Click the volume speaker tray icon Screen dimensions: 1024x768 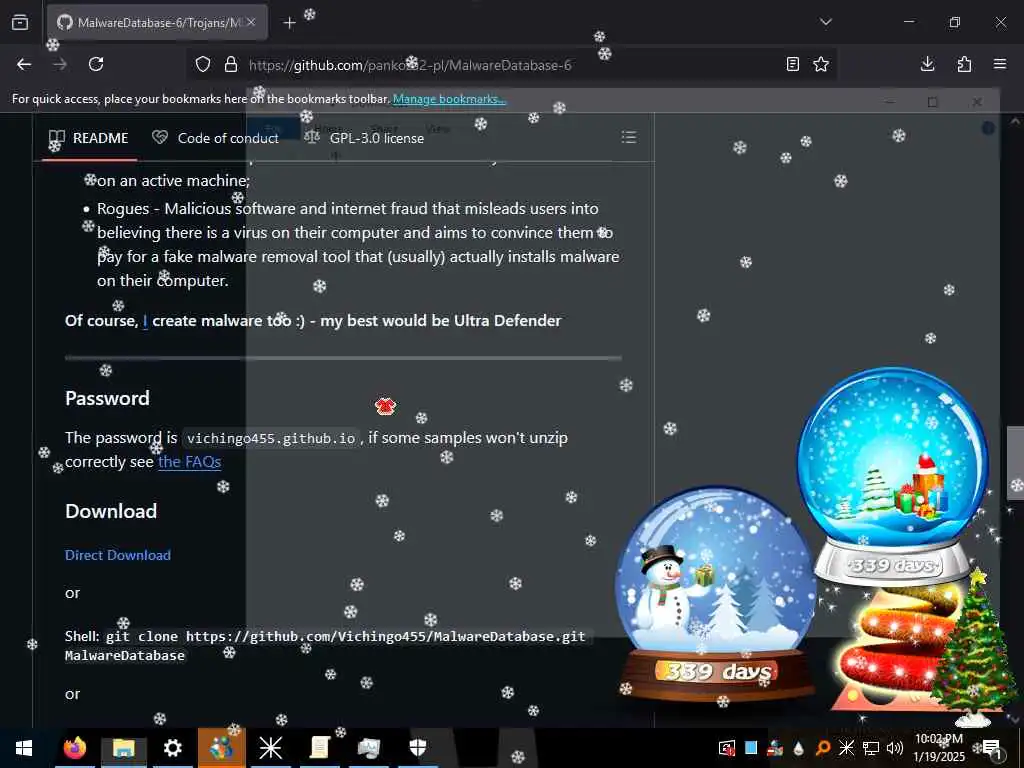pyautogui.click(x=895, y=748)
